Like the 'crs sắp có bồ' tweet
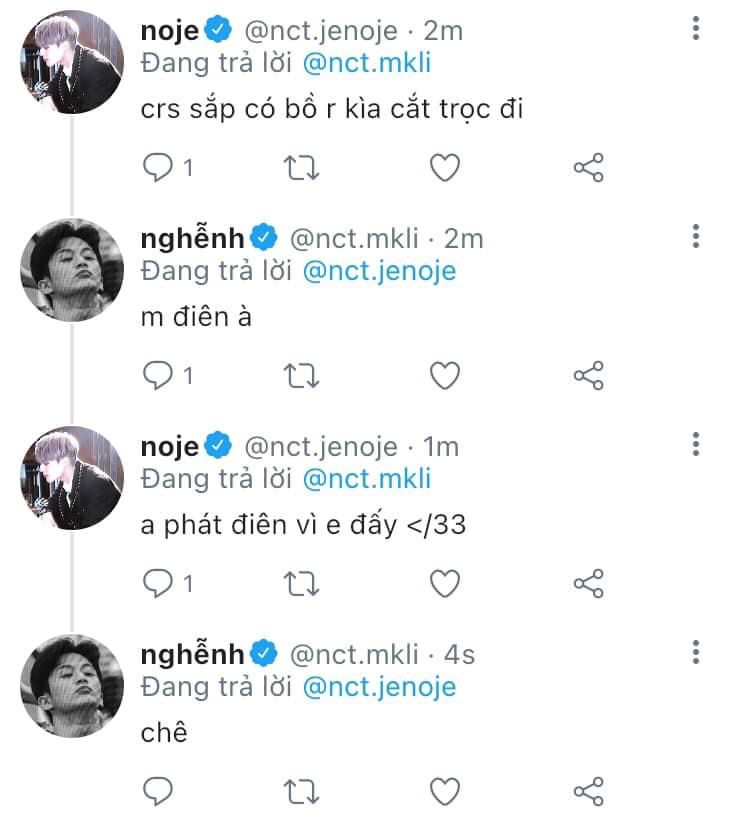750x822 pixels. point(444,168)
